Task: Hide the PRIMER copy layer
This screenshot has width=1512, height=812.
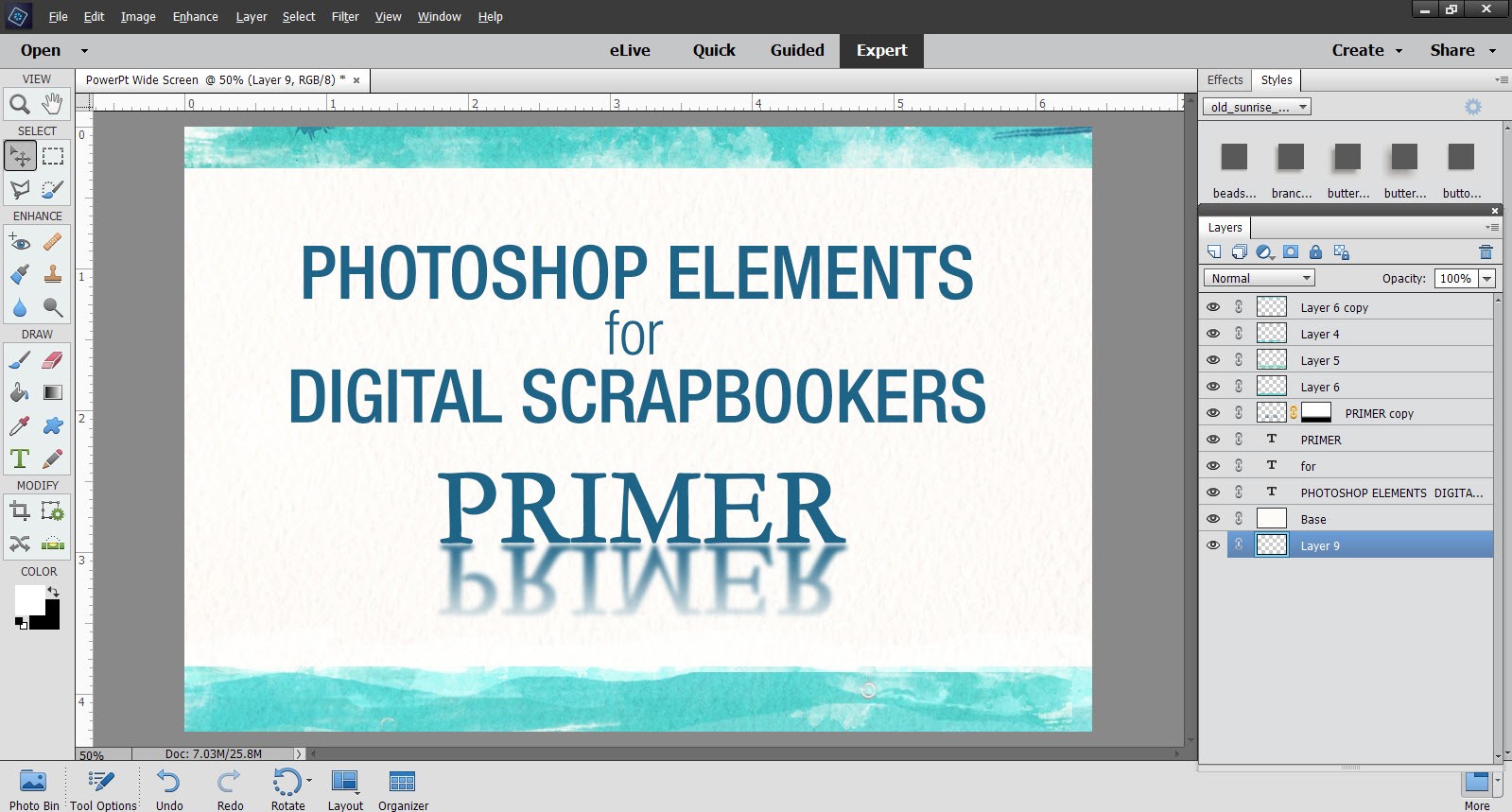Action: coord(1213,413)
